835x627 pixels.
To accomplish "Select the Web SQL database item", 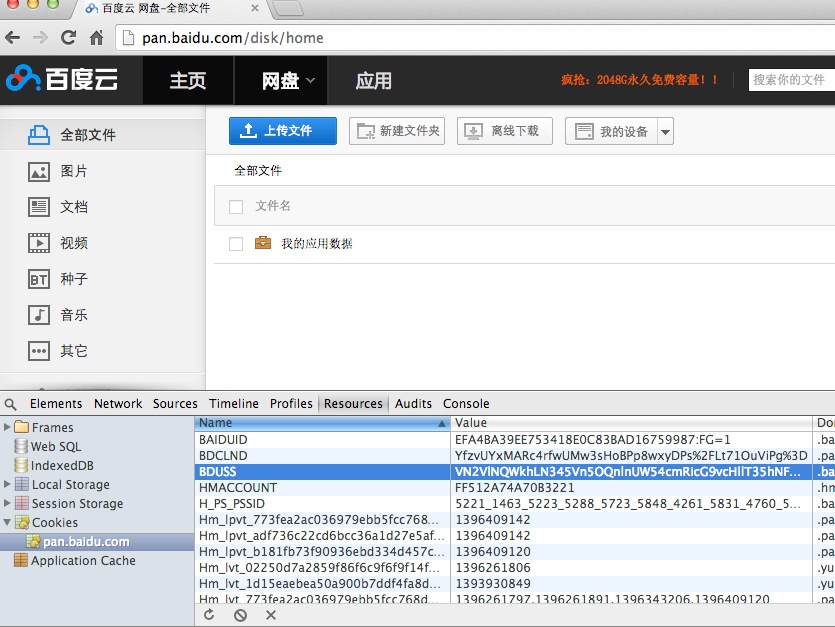I will pyautogui.click(x=48, y=446).
